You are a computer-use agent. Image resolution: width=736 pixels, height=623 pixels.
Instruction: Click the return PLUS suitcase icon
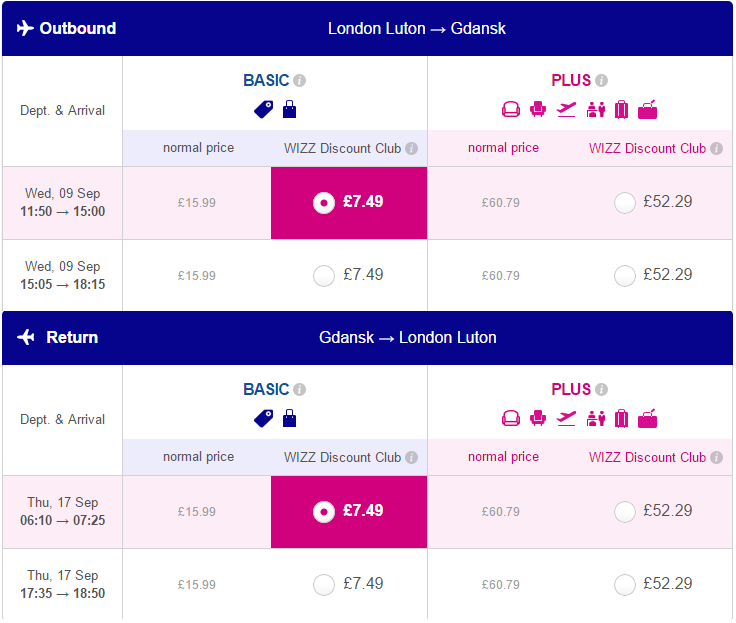tap(621, 418)
